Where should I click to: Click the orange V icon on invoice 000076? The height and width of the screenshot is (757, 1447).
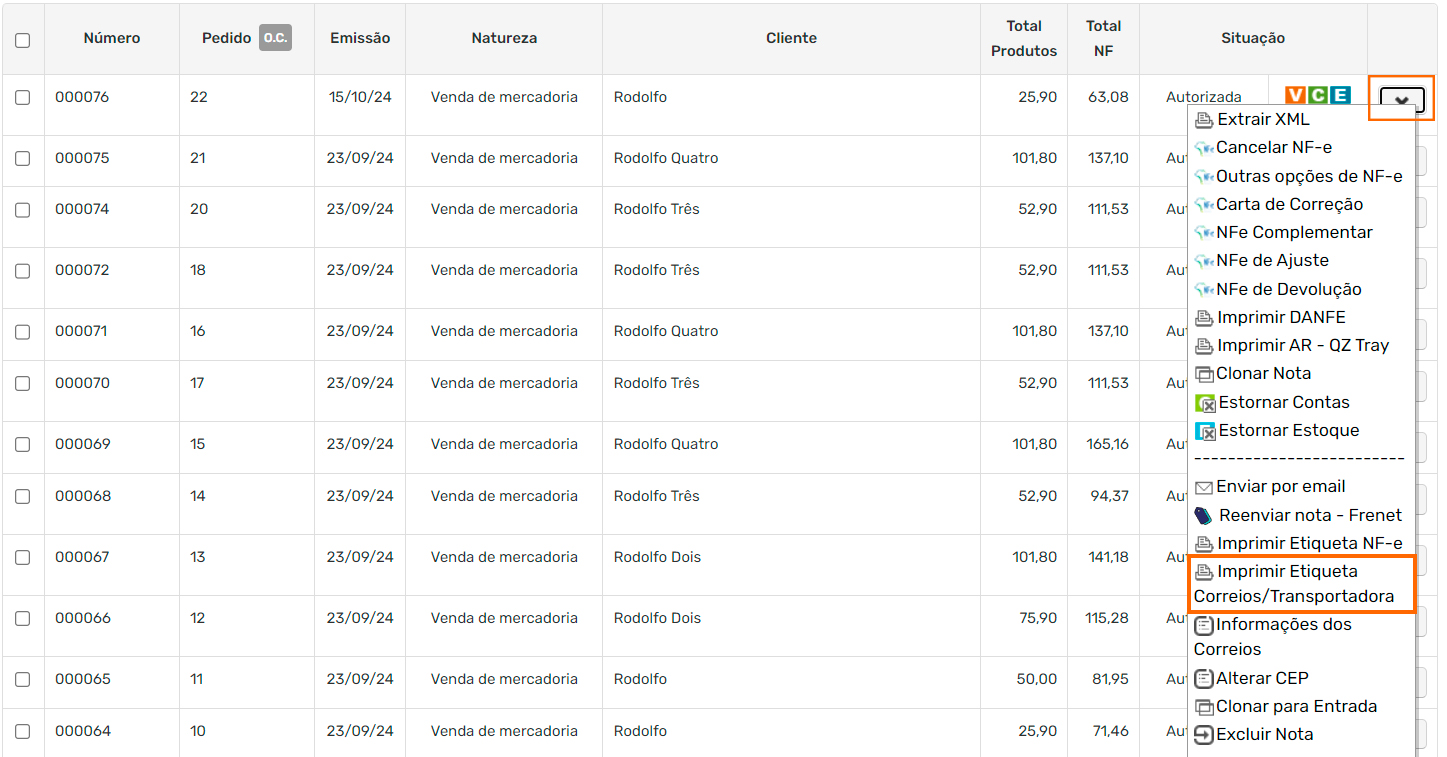pyautogui.click(x=1295, y=95)
